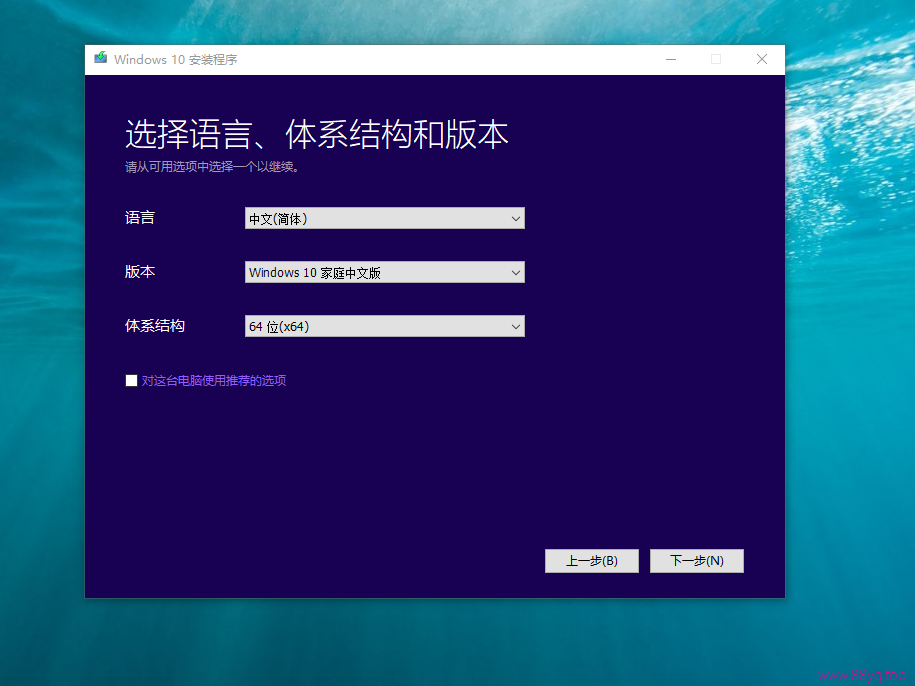Viewport: 915px width, 686px height.
Task: Minimize the Windows 10 安装程序 window
Action: [671, 60]
